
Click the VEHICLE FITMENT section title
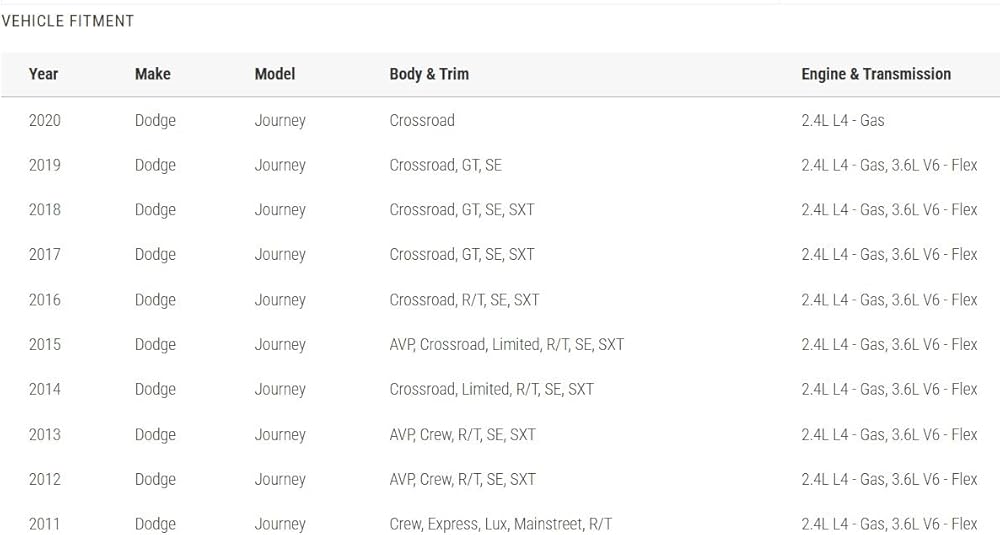68,21
